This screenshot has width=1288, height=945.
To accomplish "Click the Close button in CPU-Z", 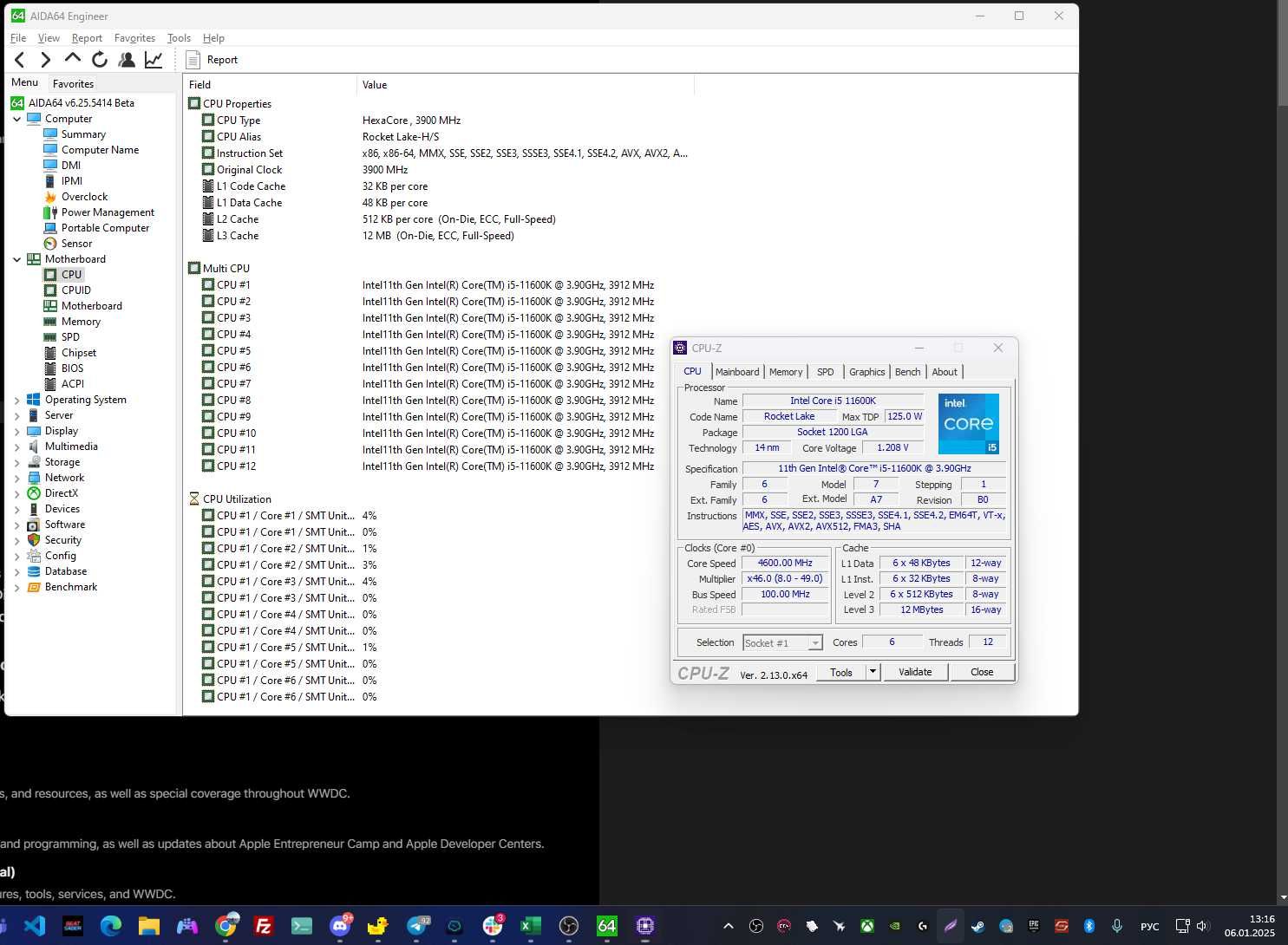I will click(982, 672).
